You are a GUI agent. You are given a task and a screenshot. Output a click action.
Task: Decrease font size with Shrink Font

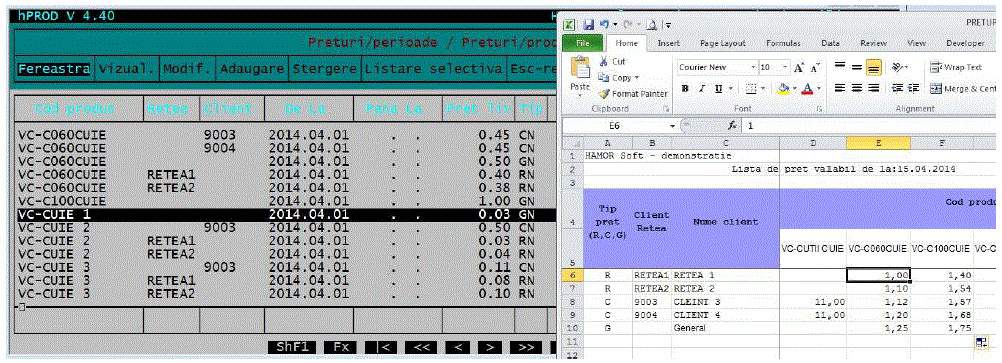pos(814,67)
